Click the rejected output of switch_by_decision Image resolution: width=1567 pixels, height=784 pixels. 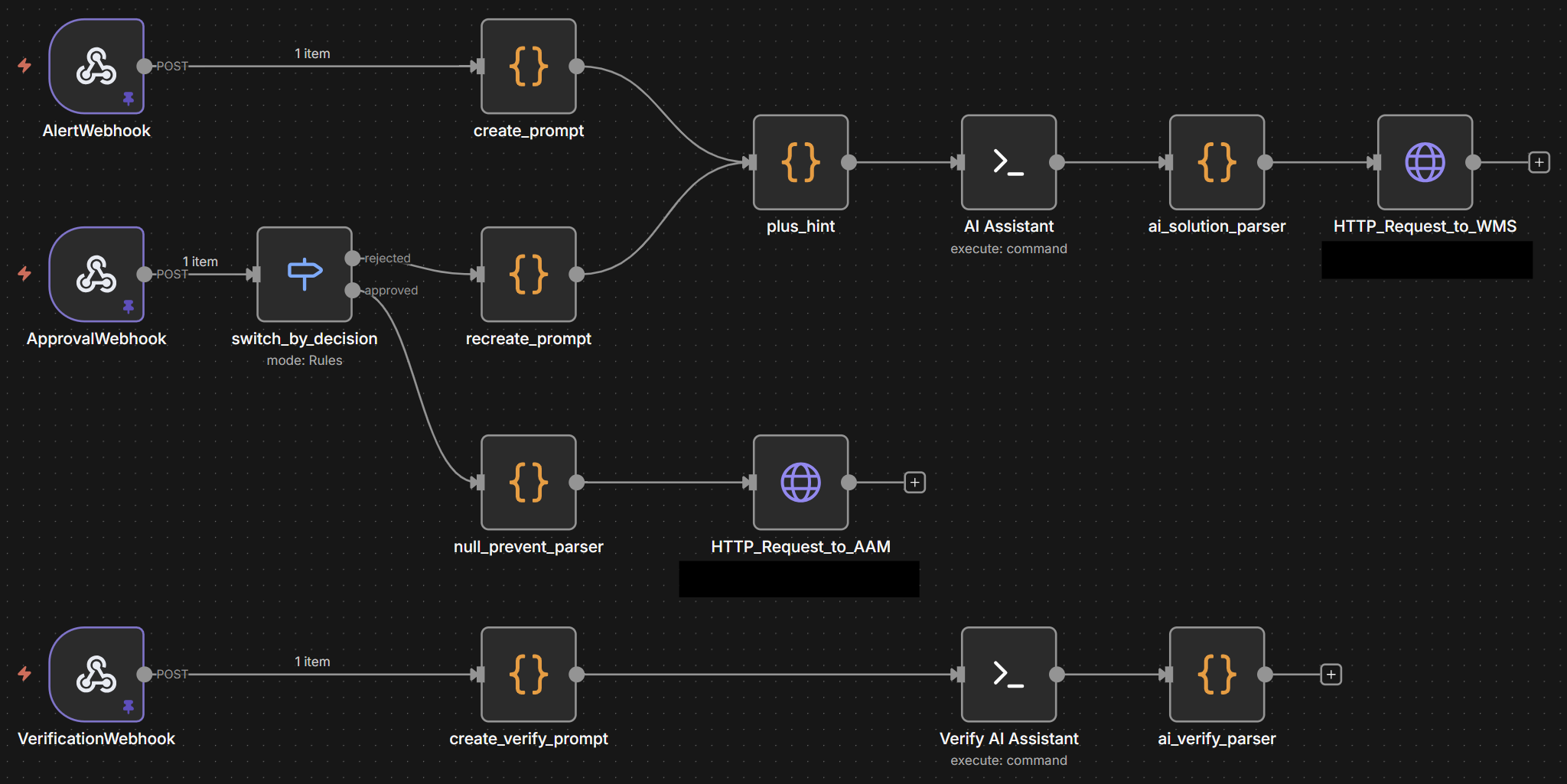(x=353, y=259)
